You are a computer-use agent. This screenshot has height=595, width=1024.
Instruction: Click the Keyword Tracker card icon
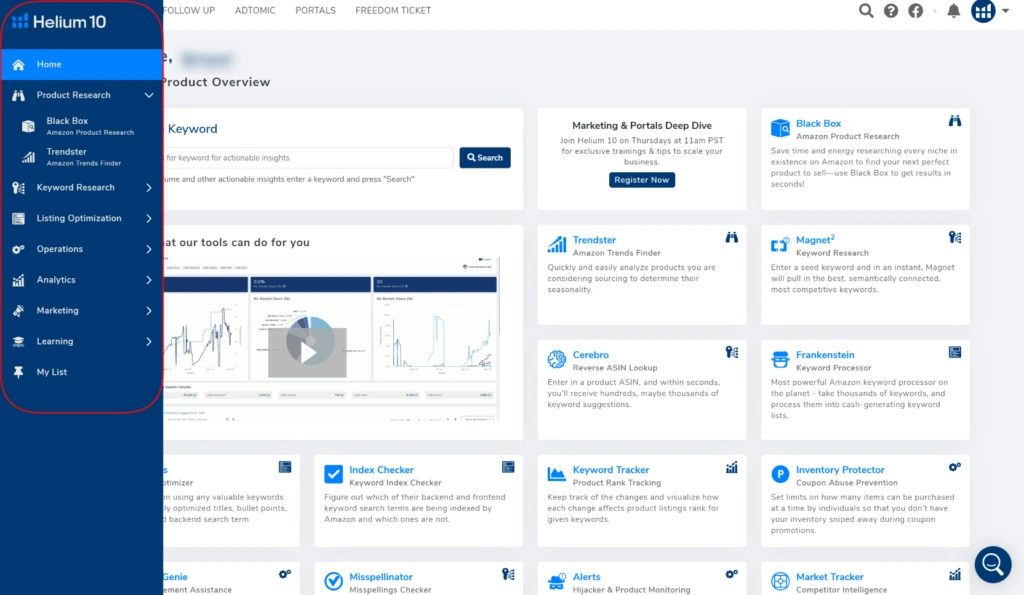coord(556,474)
